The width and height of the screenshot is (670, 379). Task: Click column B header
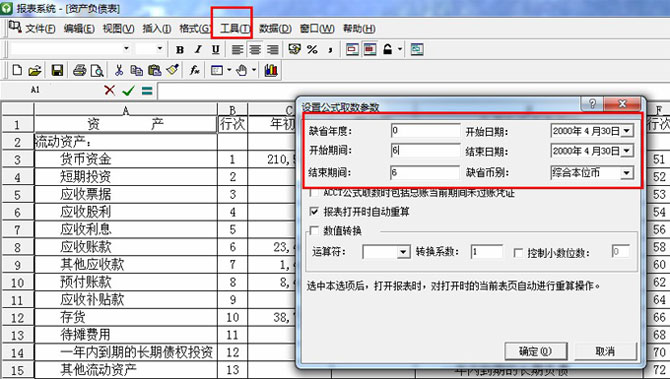[232, 109]
